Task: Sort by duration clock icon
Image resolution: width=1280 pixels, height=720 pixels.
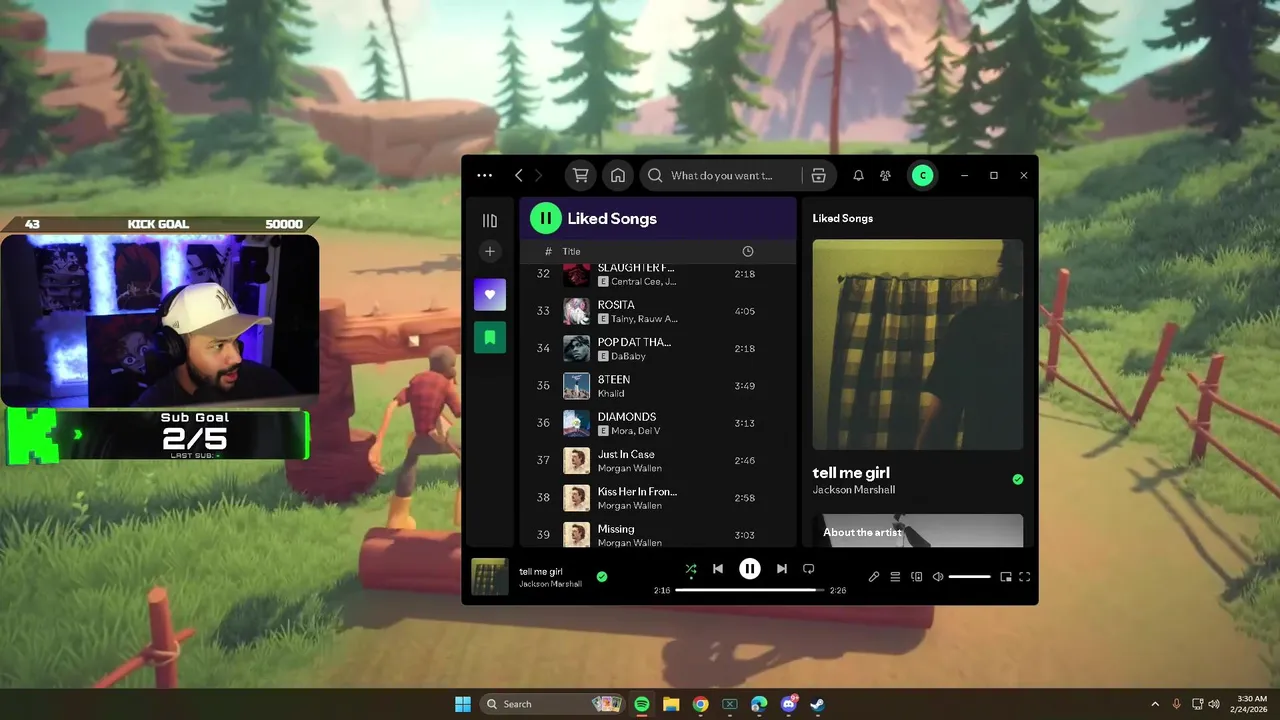Action: click(x=747, y=251)
